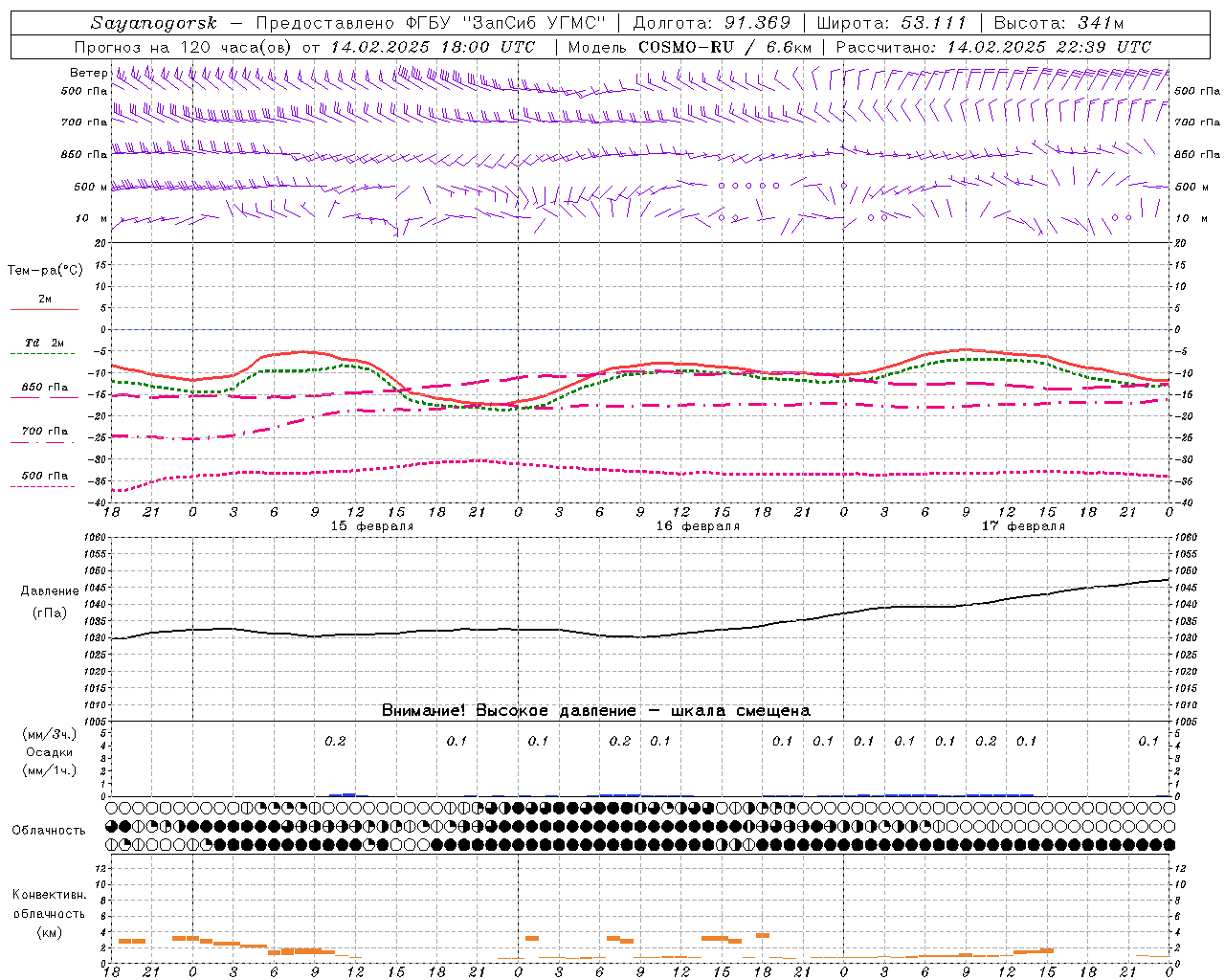
Task: Click the Долгота: 91.369 value
Action: tap(712, 23)
